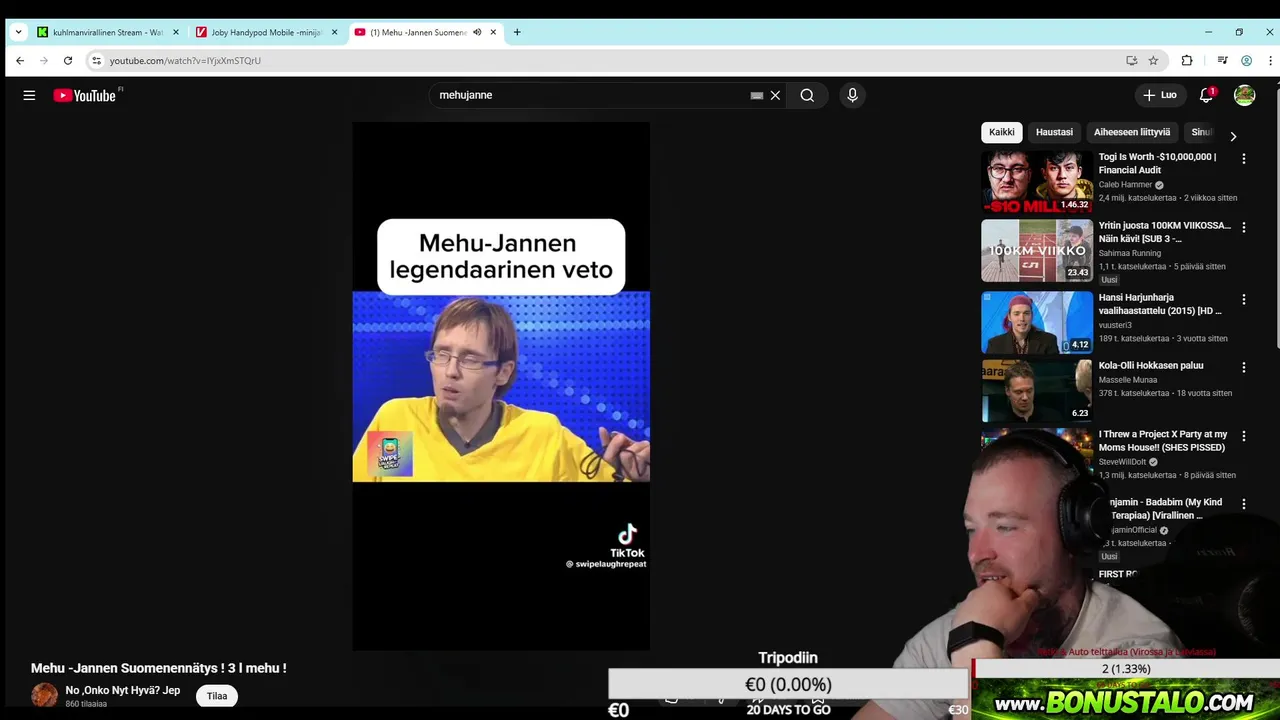
Task: View site information icon in address bar
Action: (96, 60)
